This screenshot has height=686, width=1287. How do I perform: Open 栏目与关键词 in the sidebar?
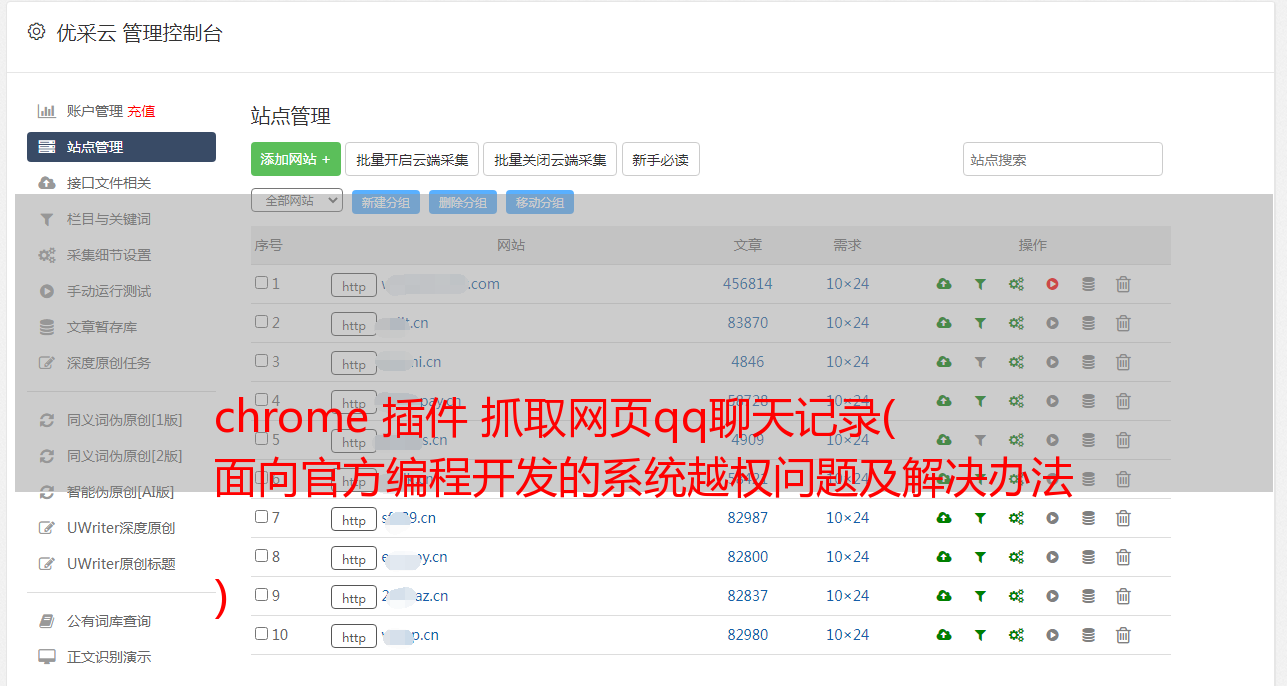coord(109,219)
